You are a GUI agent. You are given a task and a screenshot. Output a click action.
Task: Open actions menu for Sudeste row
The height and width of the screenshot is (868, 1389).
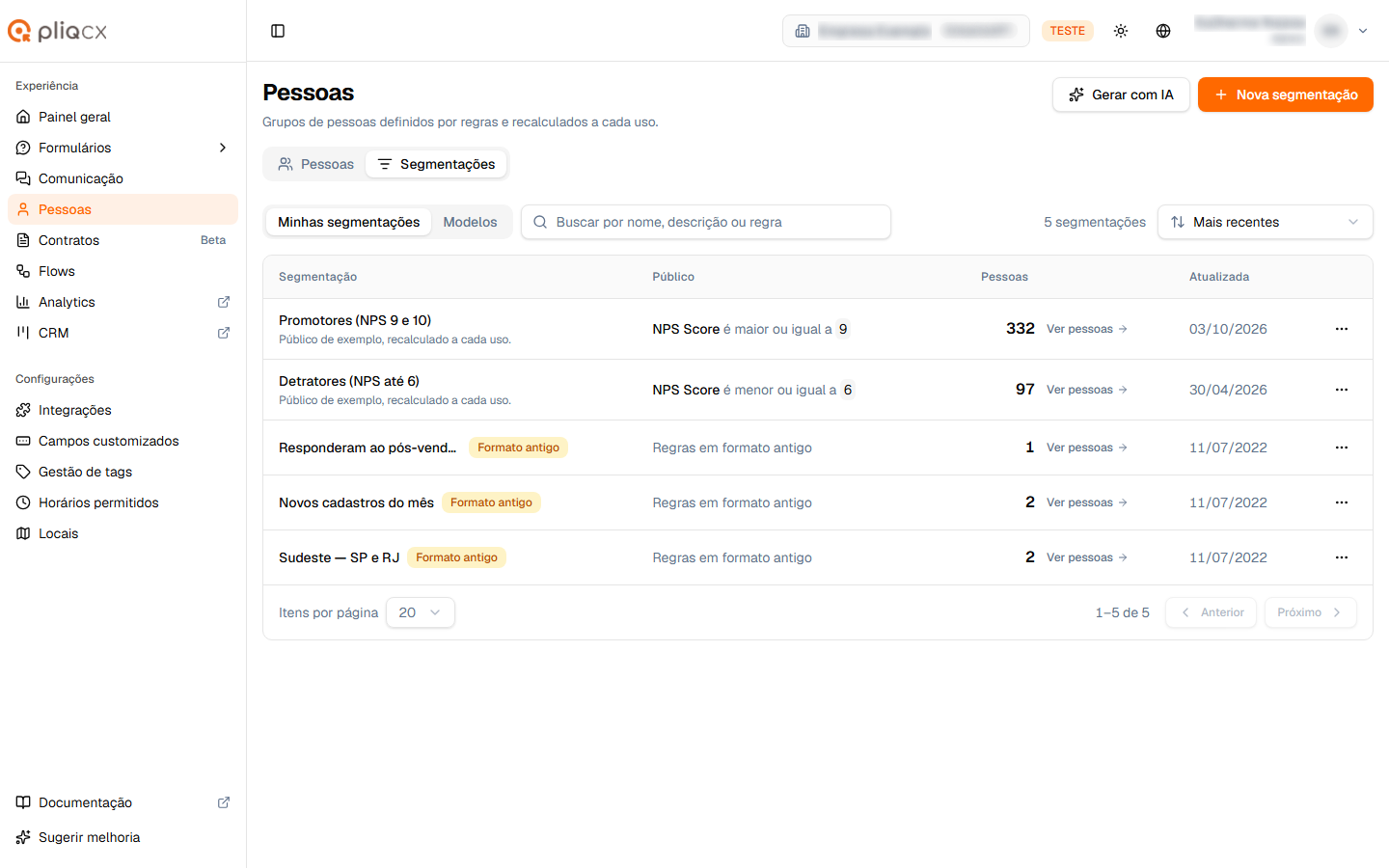click(x=1342, y=557)
